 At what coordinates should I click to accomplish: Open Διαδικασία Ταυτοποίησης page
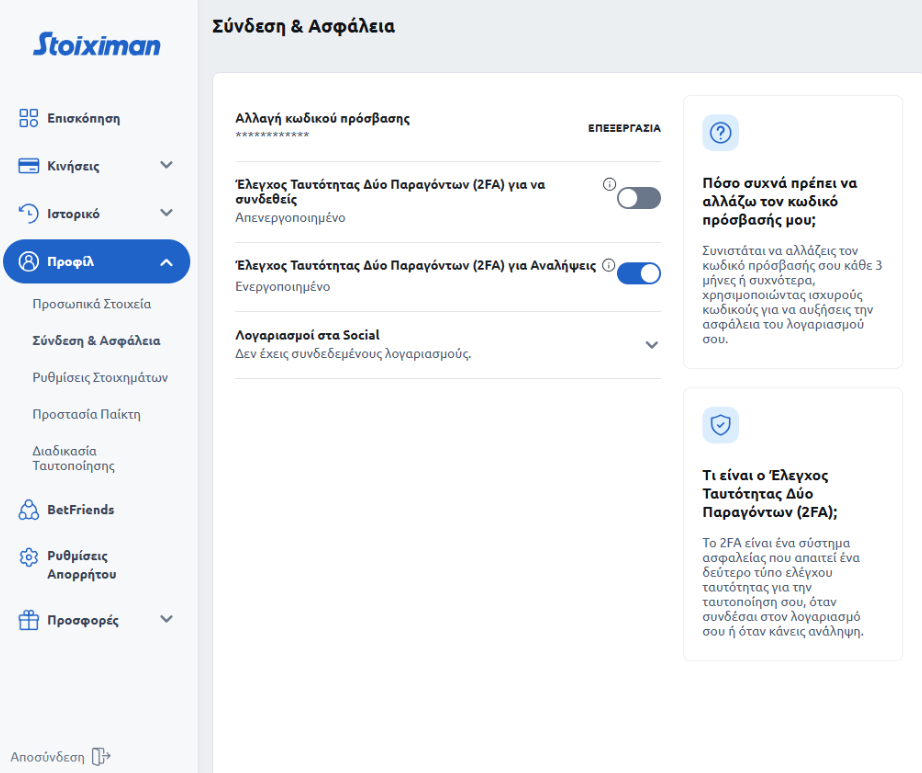[x=73, y=458]
